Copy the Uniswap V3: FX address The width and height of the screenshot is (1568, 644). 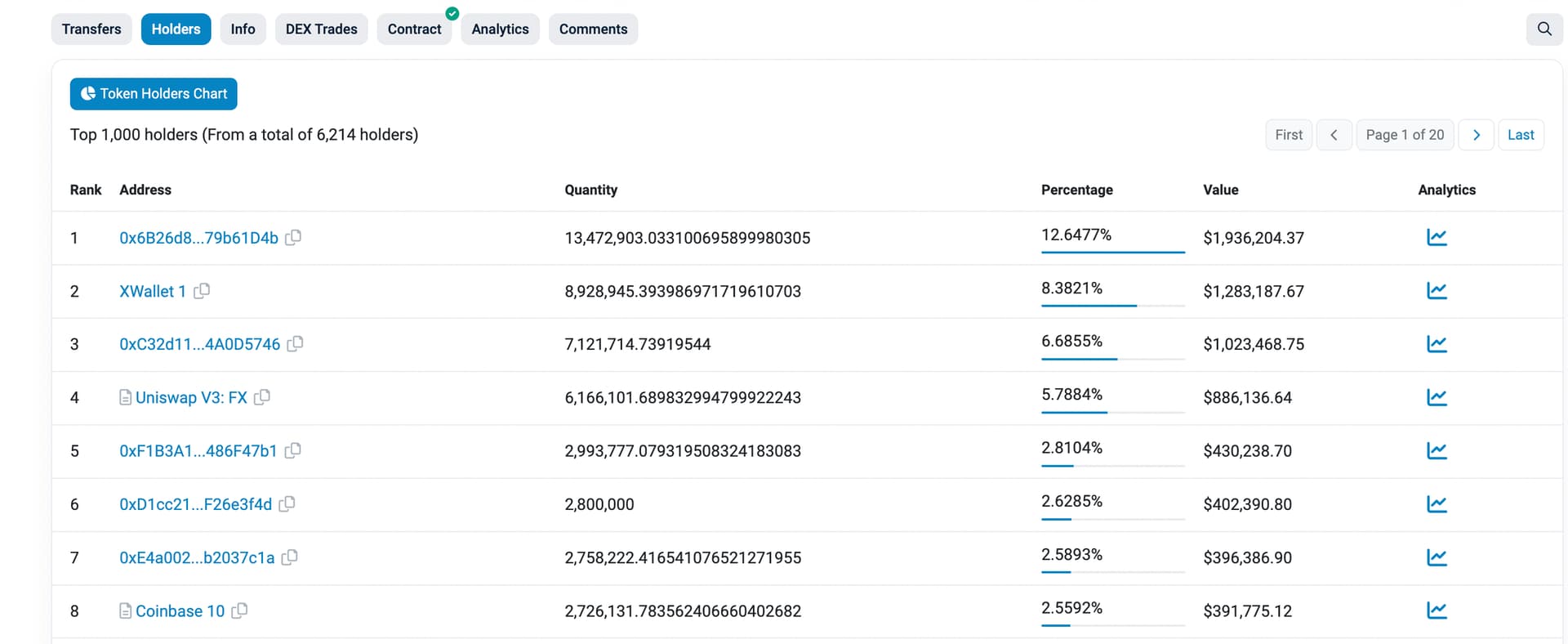pyautogui.click(x=262, y=397)
